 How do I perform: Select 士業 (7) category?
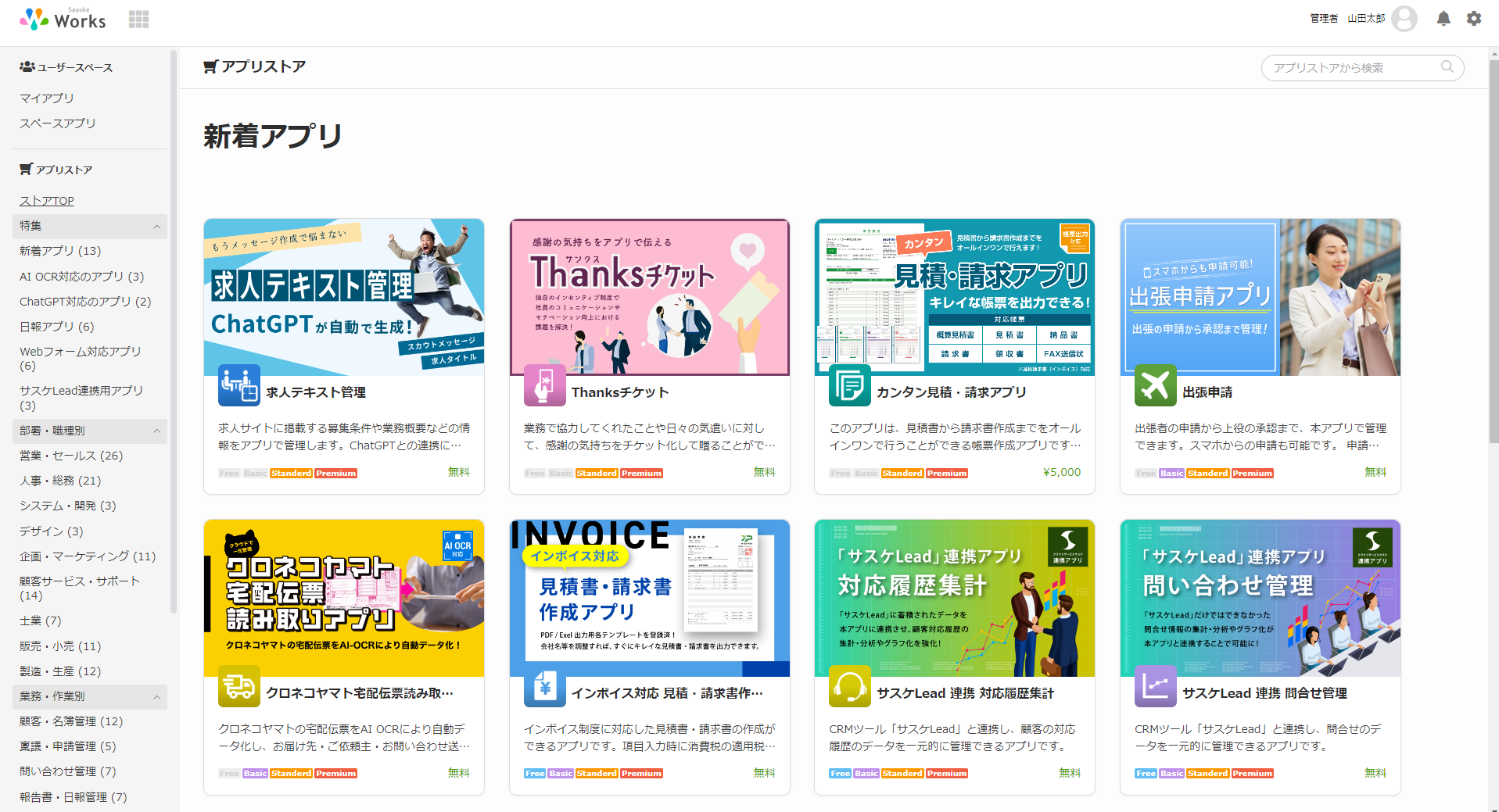click(x=41, y=621)
